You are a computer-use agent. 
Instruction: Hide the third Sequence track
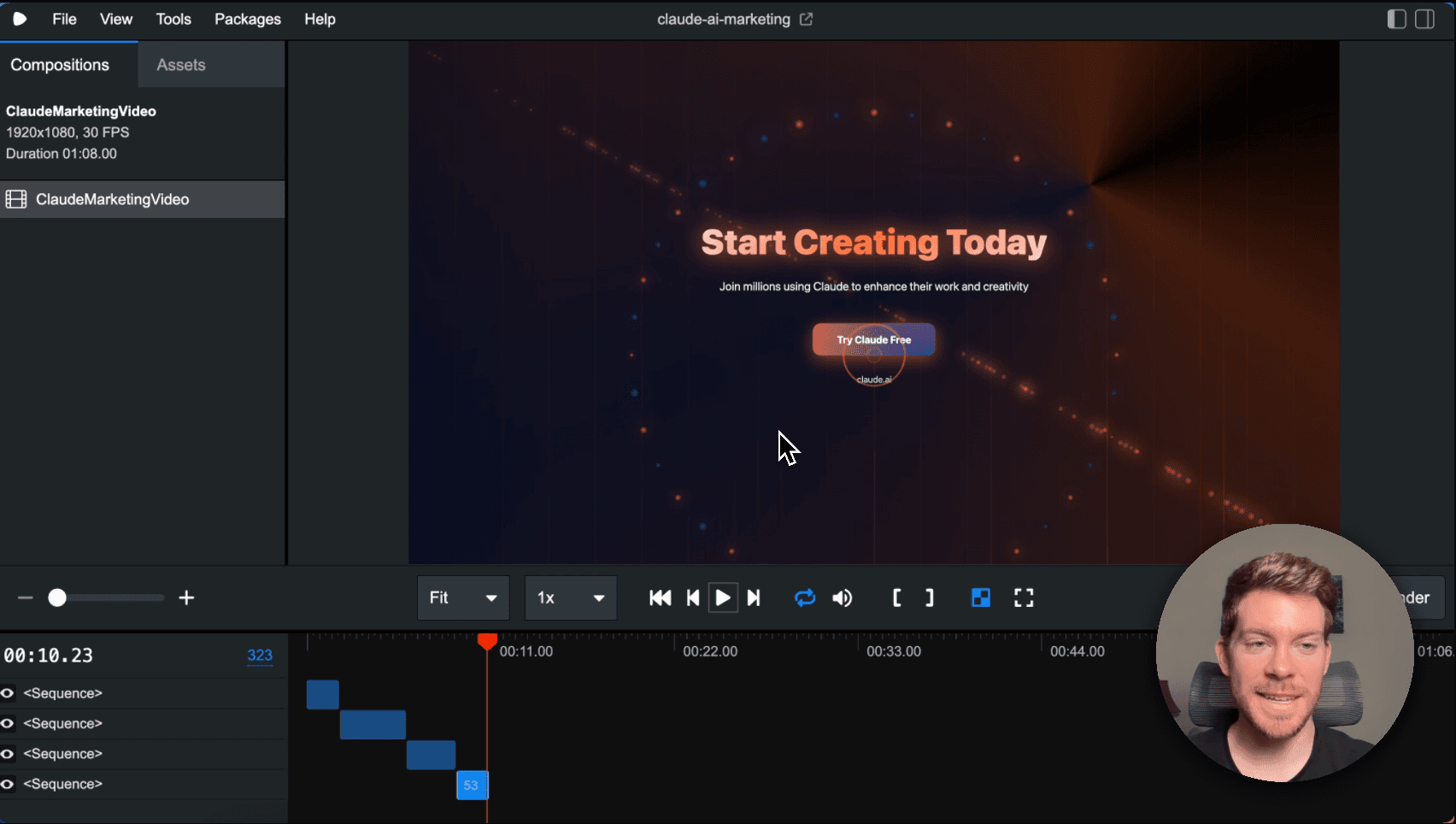pyautogui.click(x=8, y=754)
